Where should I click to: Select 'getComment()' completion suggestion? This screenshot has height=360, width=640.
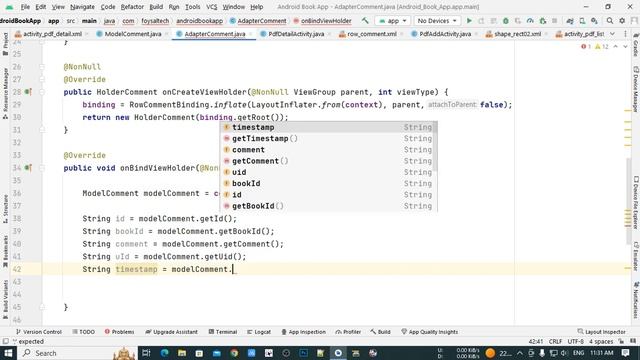(x=328, y=161)
